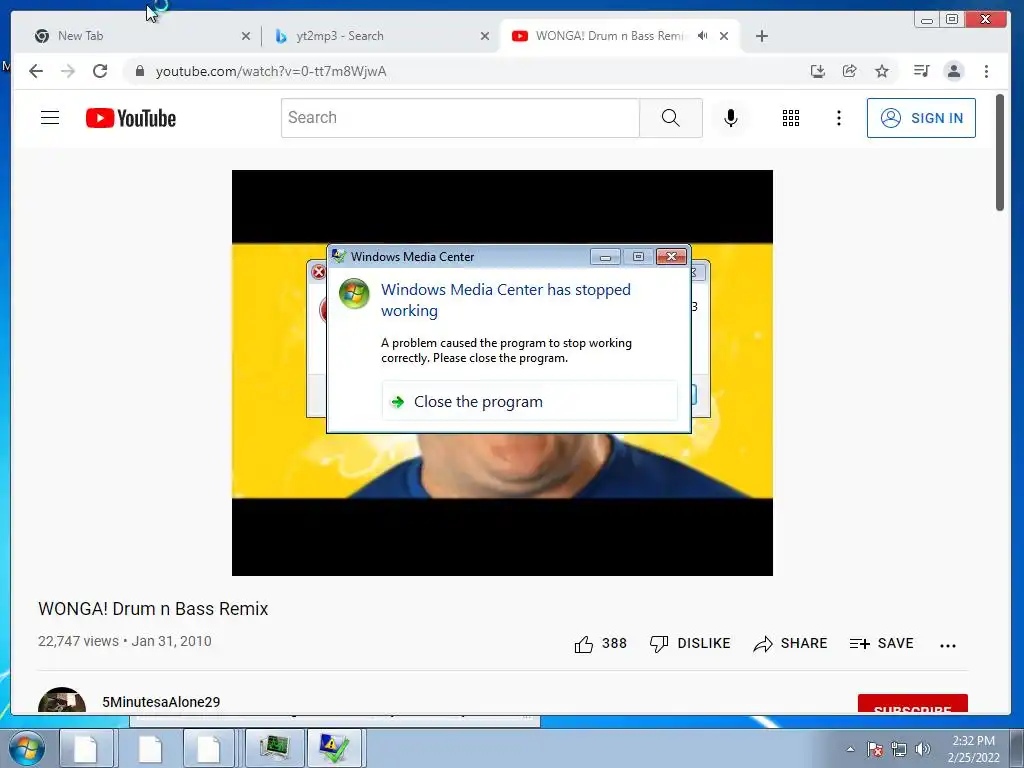Save the video with the SAVE button
This screenshot has width=1024, height=768.
881,644
